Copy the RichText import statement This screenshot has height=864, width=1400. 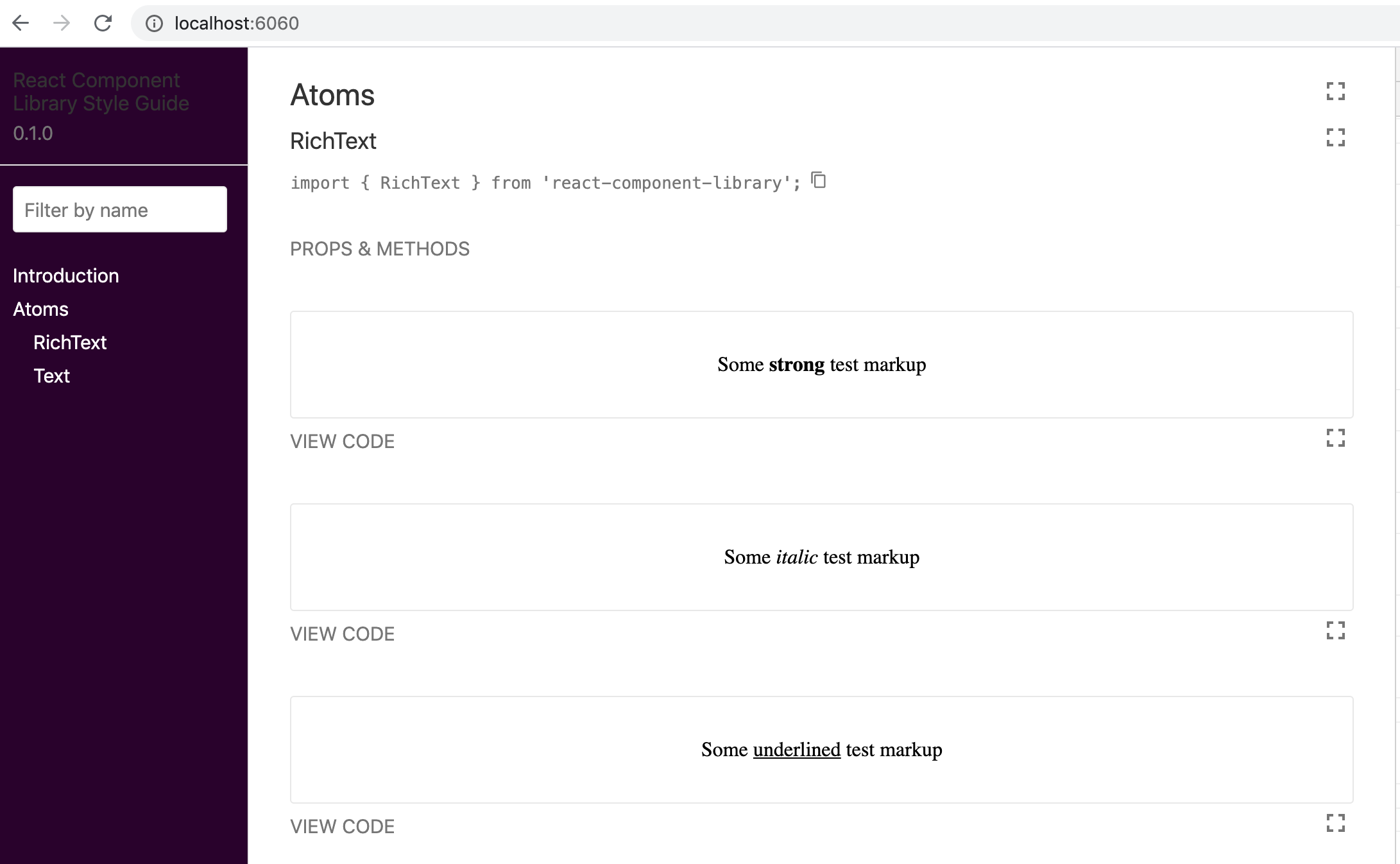point(818,180)
